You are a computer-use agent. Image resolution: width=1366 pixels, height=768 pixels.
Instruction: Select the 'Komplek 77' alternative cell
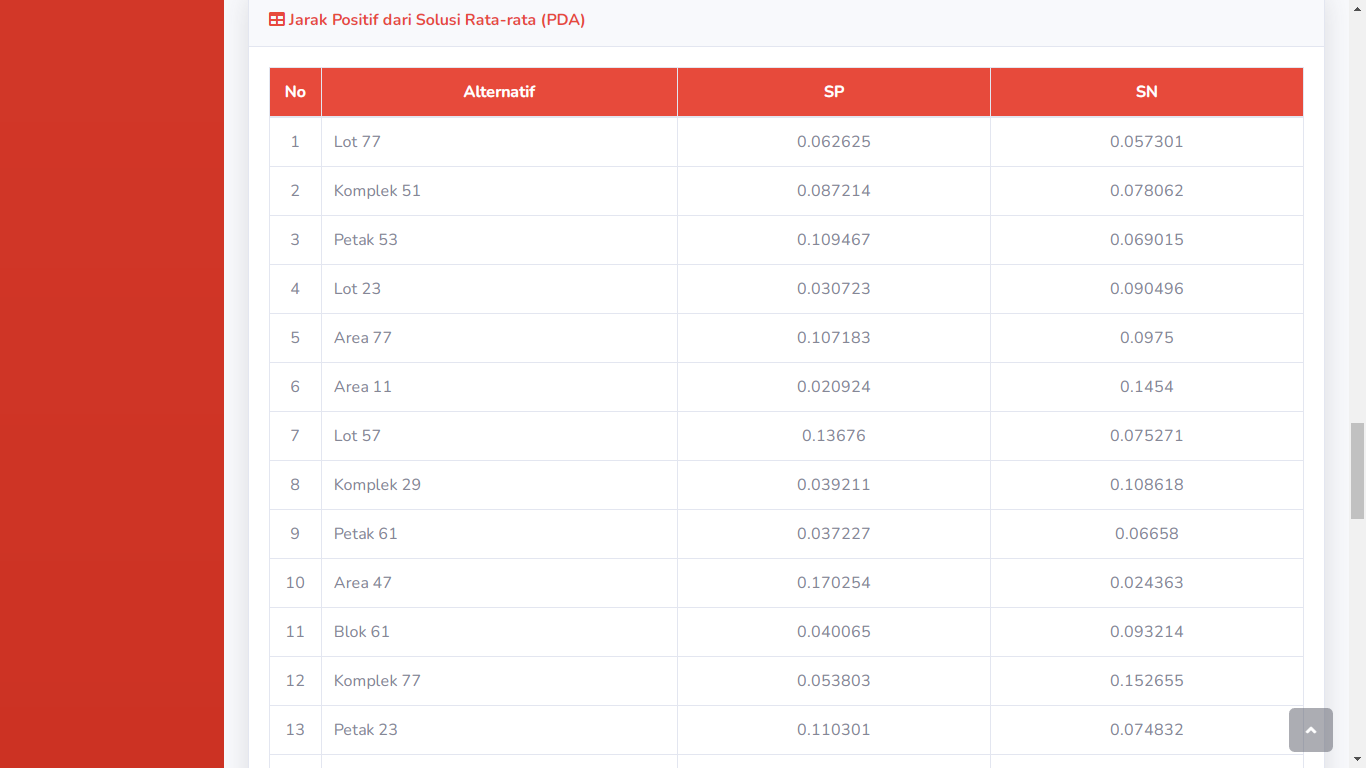pos(499,681)
